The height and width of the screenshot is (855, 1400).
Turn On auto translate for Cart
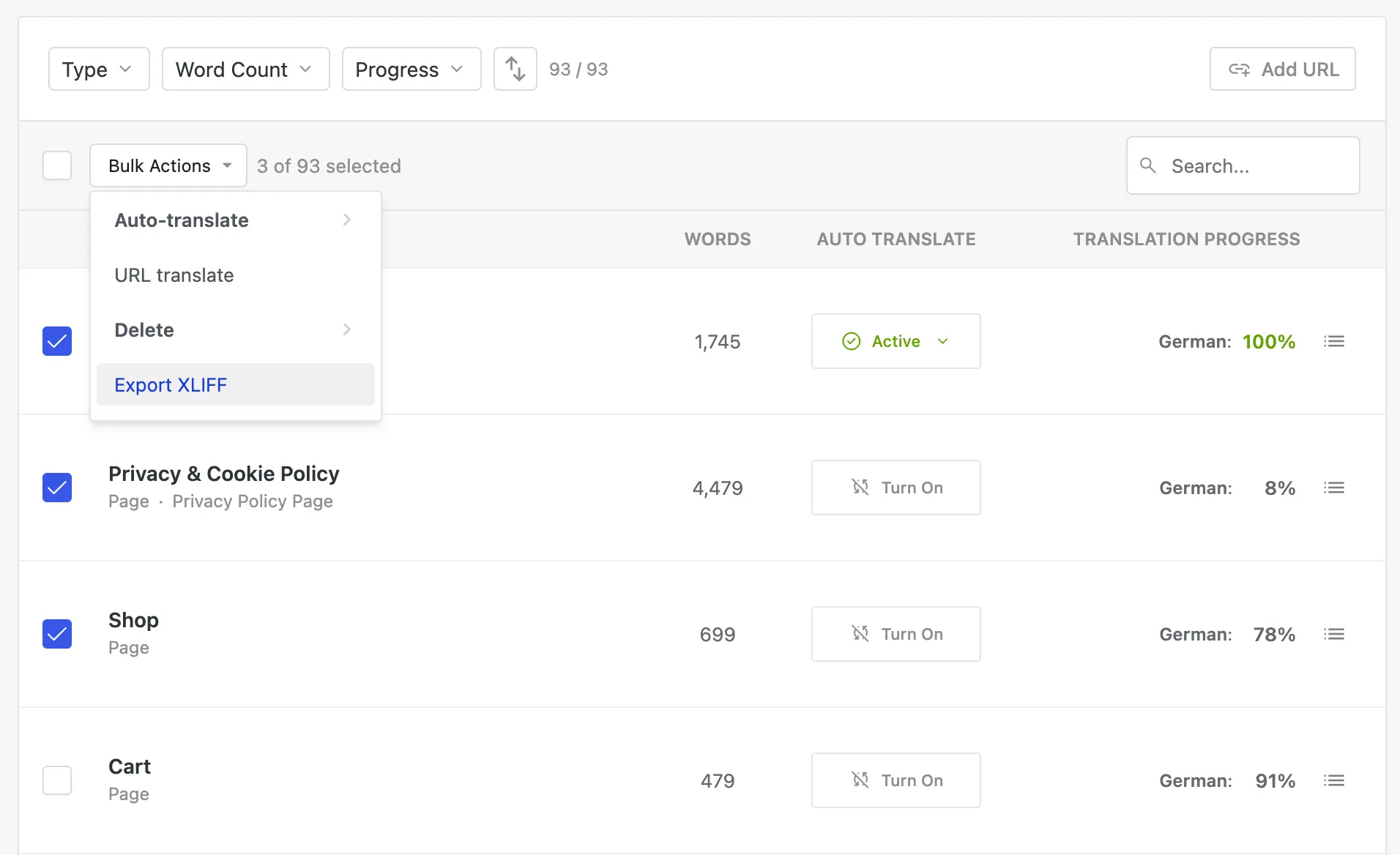click(896, 780)
